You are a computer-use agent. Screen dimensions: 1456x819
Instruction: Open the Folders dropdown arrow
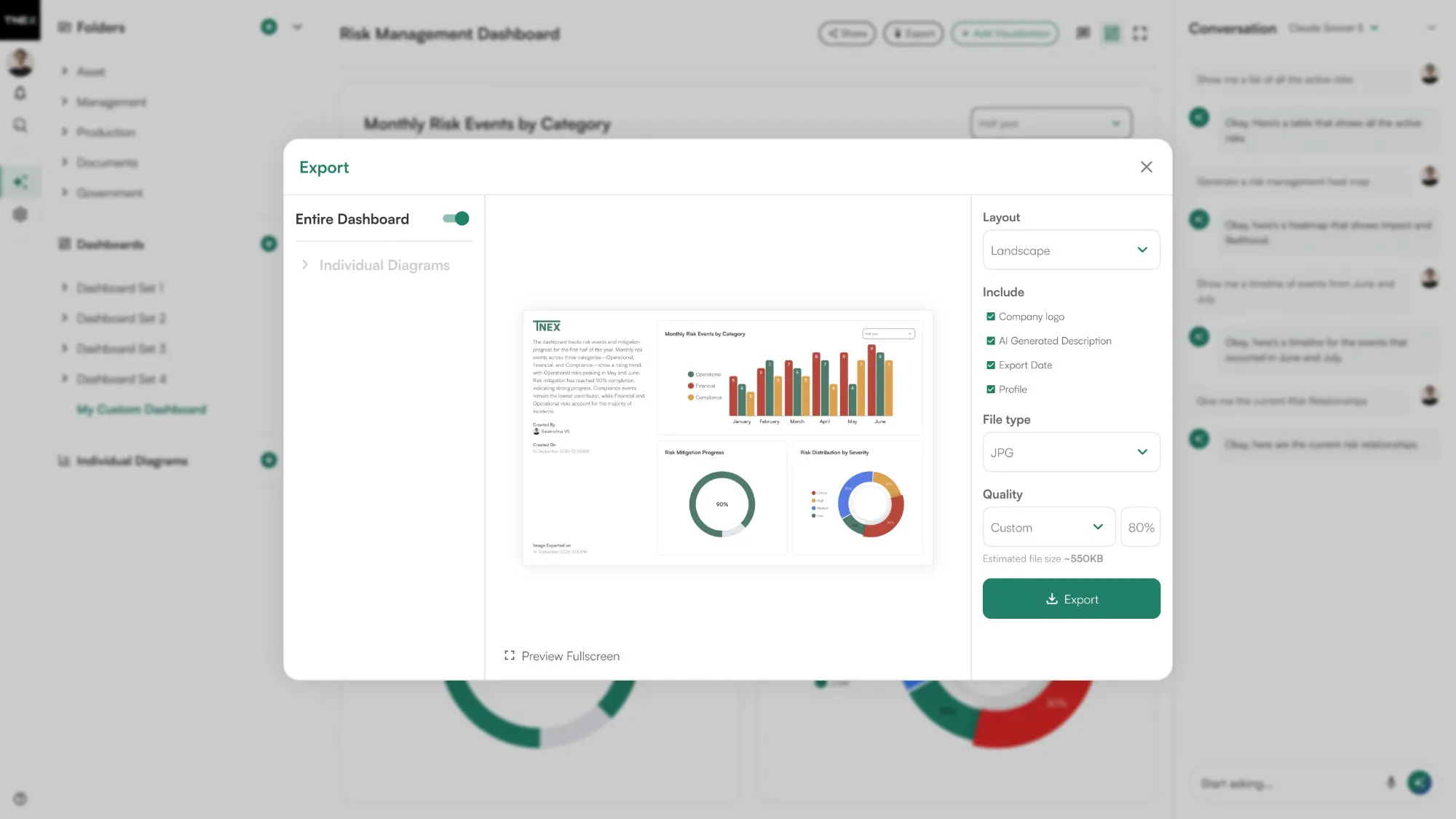coord(297,27)
